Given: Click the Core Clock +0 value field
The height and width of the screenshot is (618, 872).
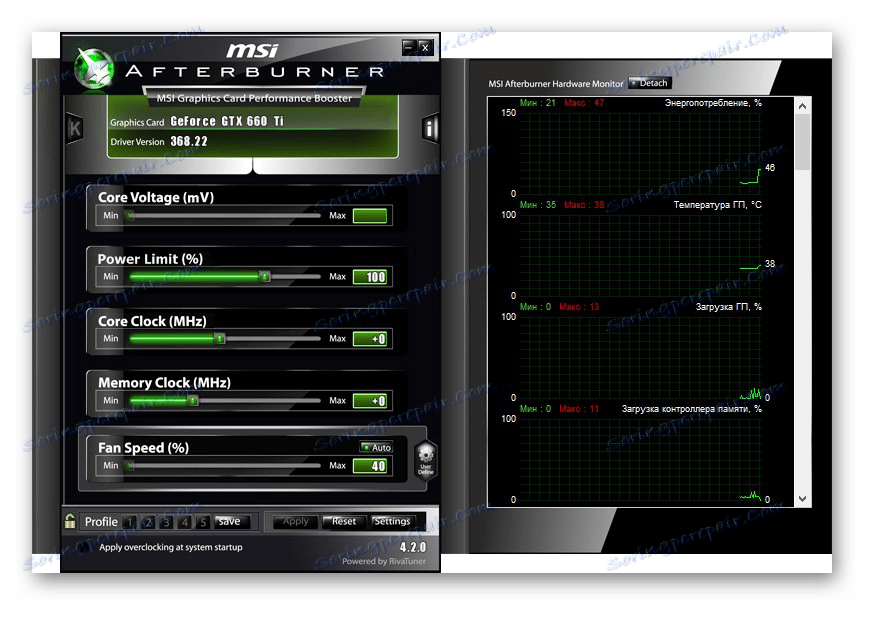Looking at the screenshot, I should click(x=370, y=339).
